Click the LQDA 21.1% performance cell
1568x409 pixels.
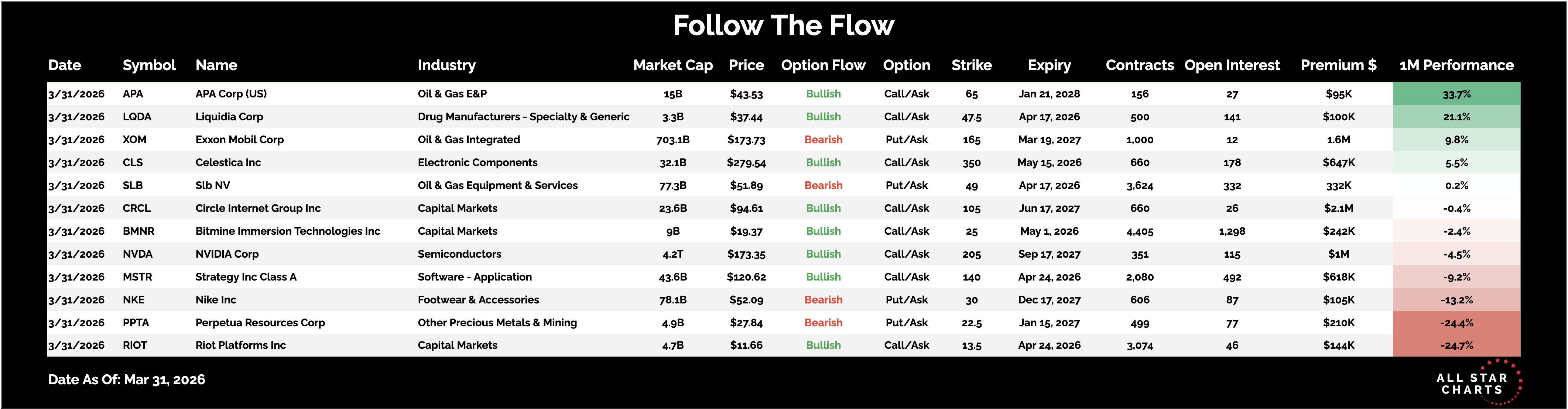[1456, 117]
